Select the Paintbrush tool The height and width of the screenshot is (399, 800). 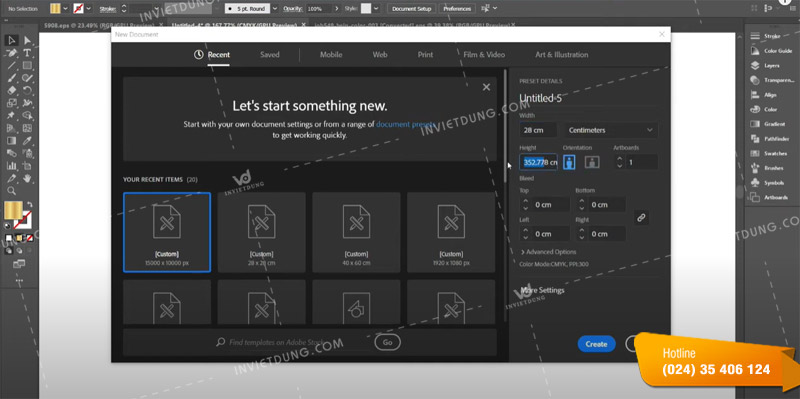point(12,78)
